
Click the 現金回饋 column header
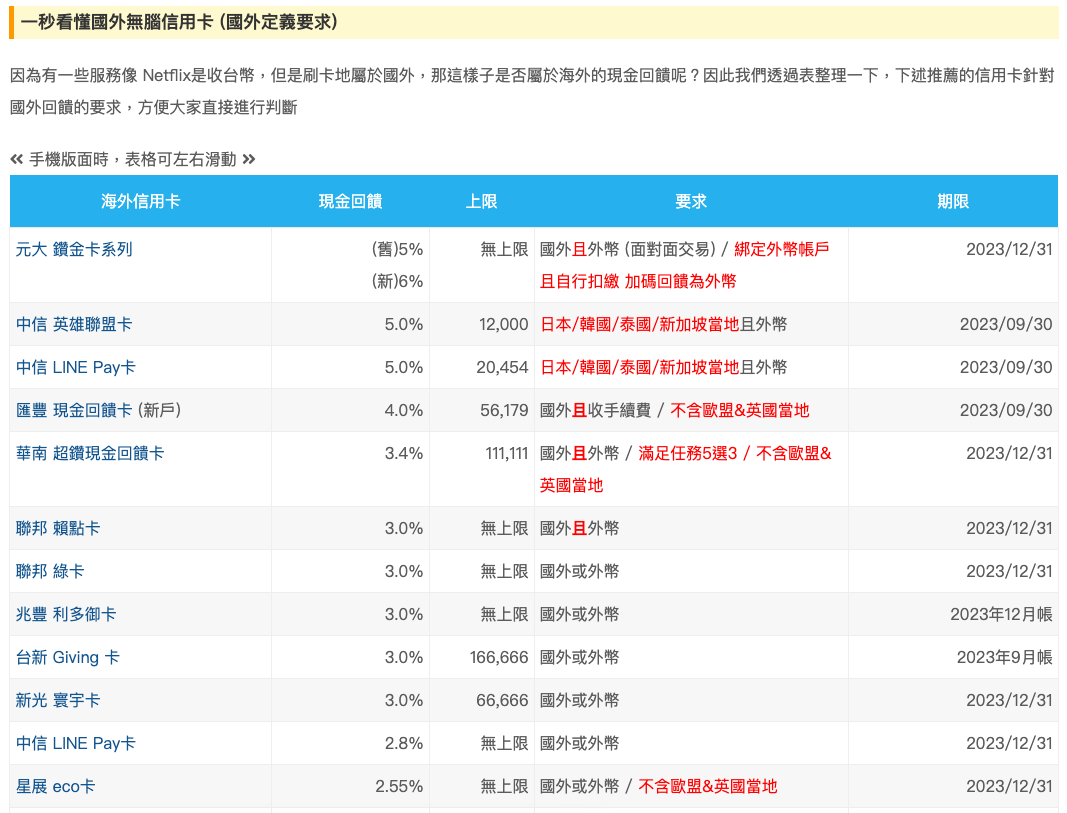(x=350, y=201)
